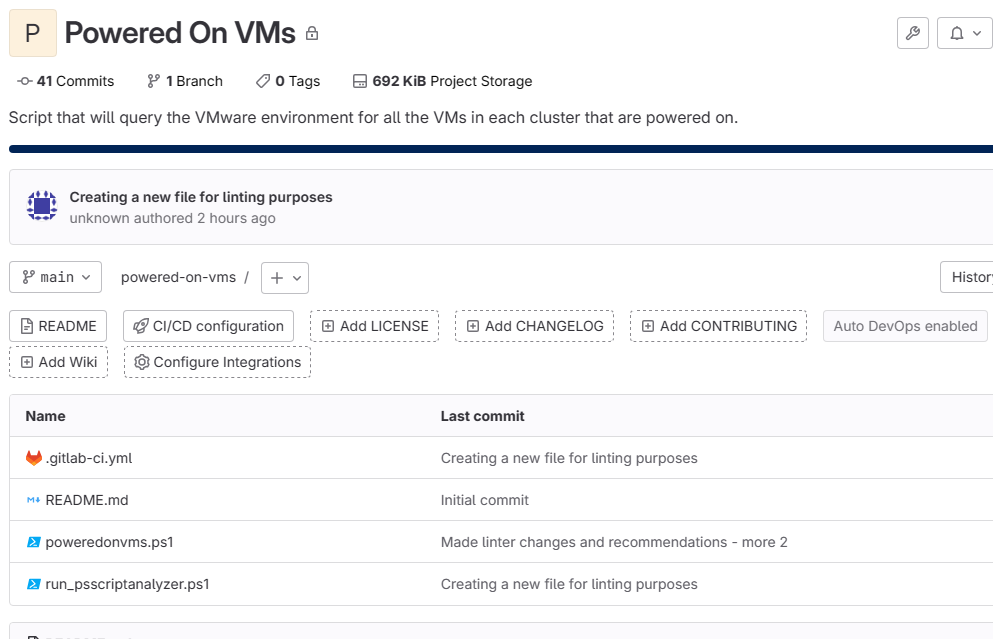Expand the main branch selector dropdown
993x639 pixels.
tap(56, 277)
